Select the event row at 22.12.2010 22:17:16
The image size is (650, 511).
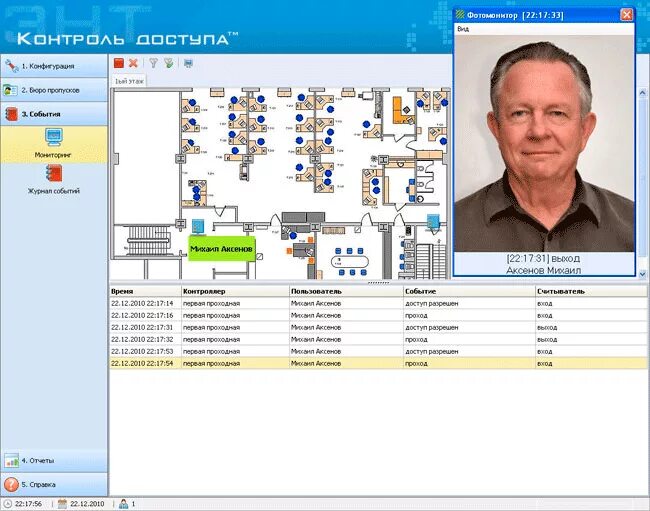pos(378,315)
